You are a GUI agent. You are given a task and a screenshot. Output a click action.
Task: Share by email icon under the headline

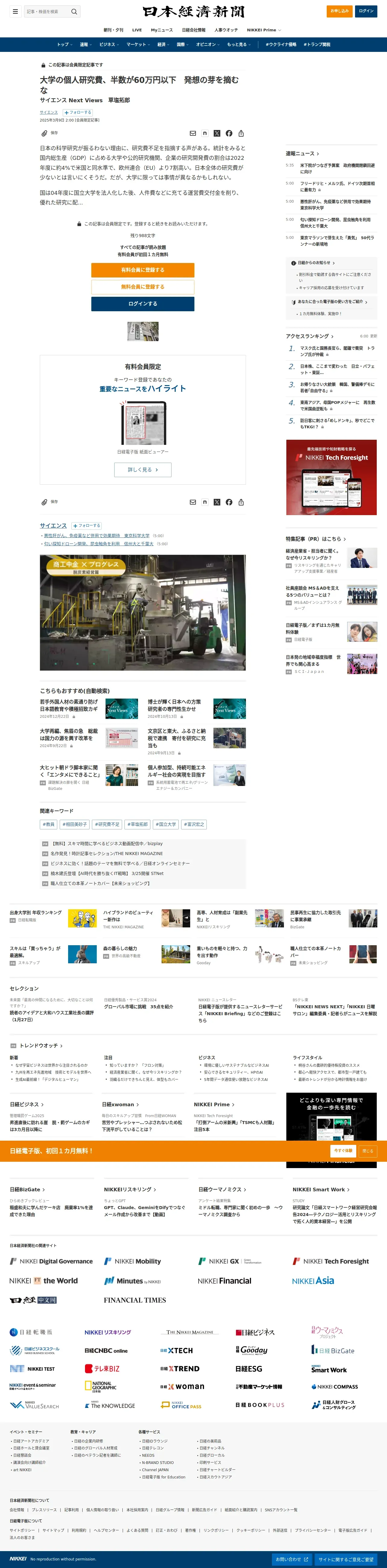coord(193,133)
